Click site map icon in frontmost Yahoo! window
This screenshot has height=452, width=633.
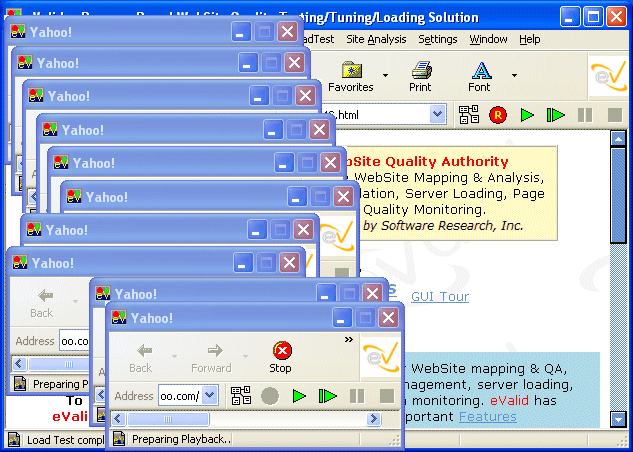[x=241, y=396]
